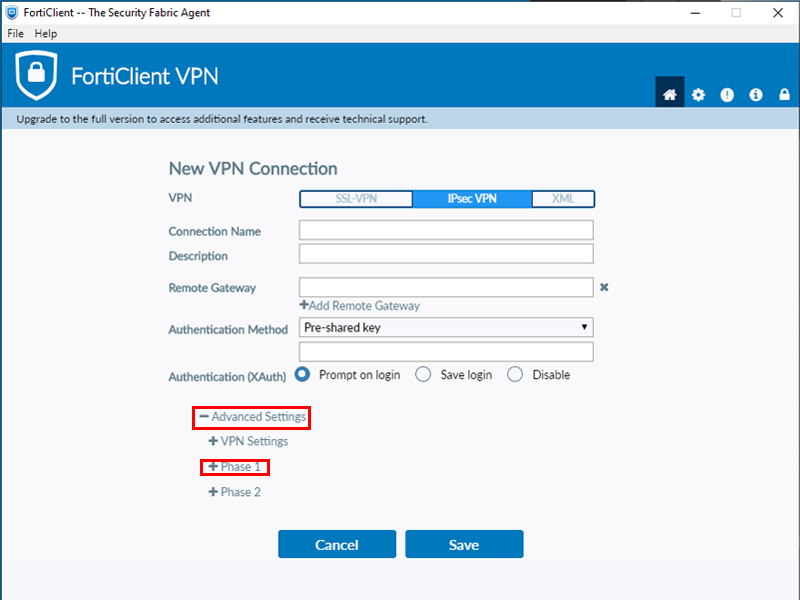Expand VPN Settings section
Image resolution: width=800 pixels, height=600 pixels.
pyautogui.click(x=248, y=441)
